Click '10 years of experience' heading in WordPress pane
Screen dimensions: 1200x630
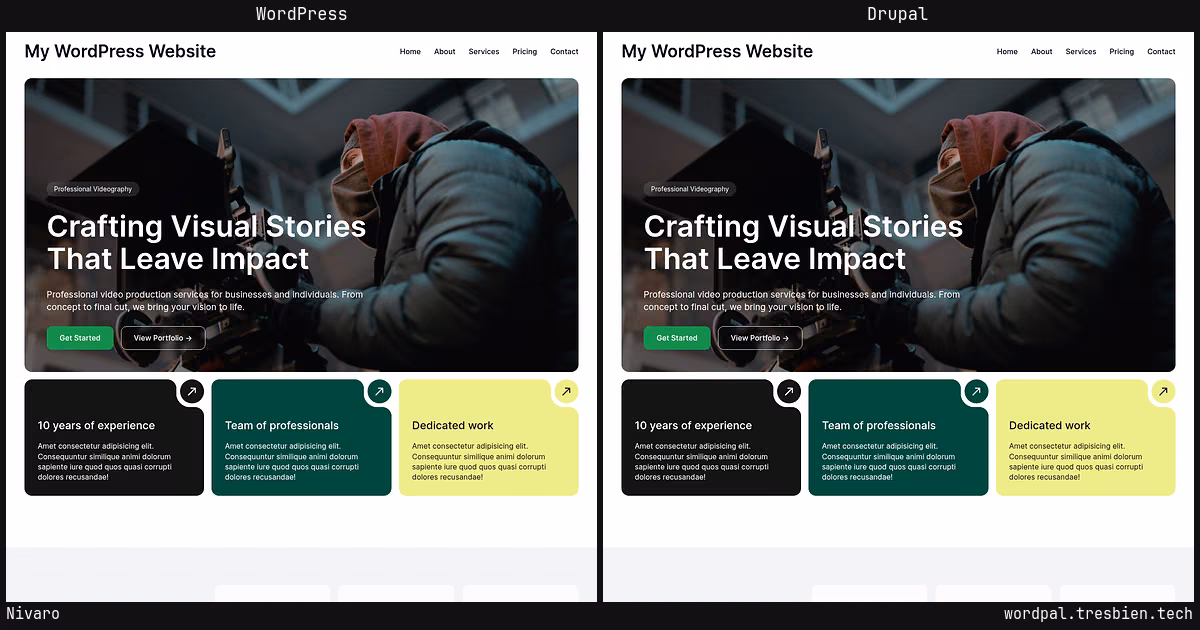[96, 425]
